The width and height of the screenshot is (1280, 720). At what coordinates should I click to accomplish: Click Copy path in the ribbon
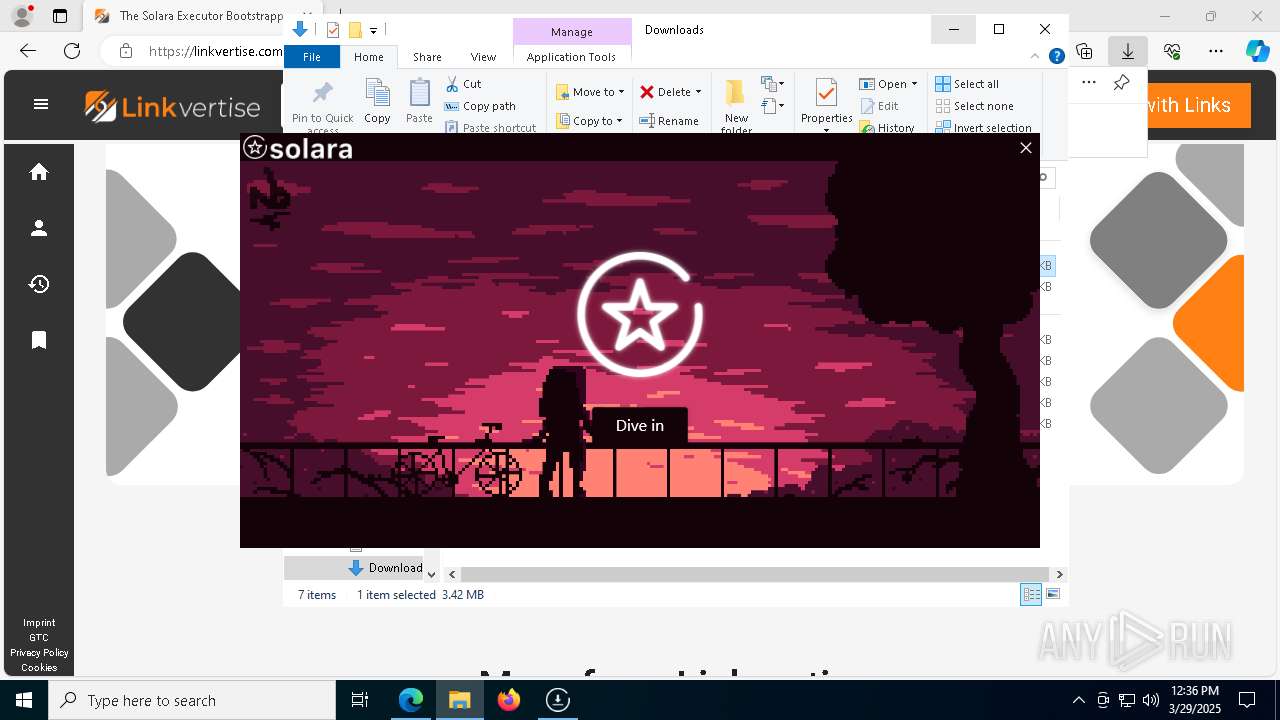pyautogui.click(x=480, y=106)
